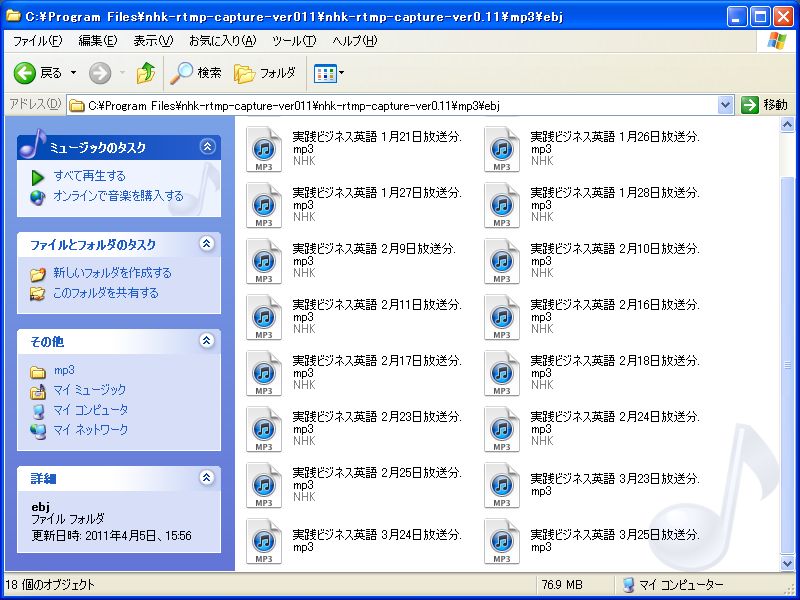800x600 pixels.
Task: Open the 編集(E) menu
Action: [x=97, y=41]
